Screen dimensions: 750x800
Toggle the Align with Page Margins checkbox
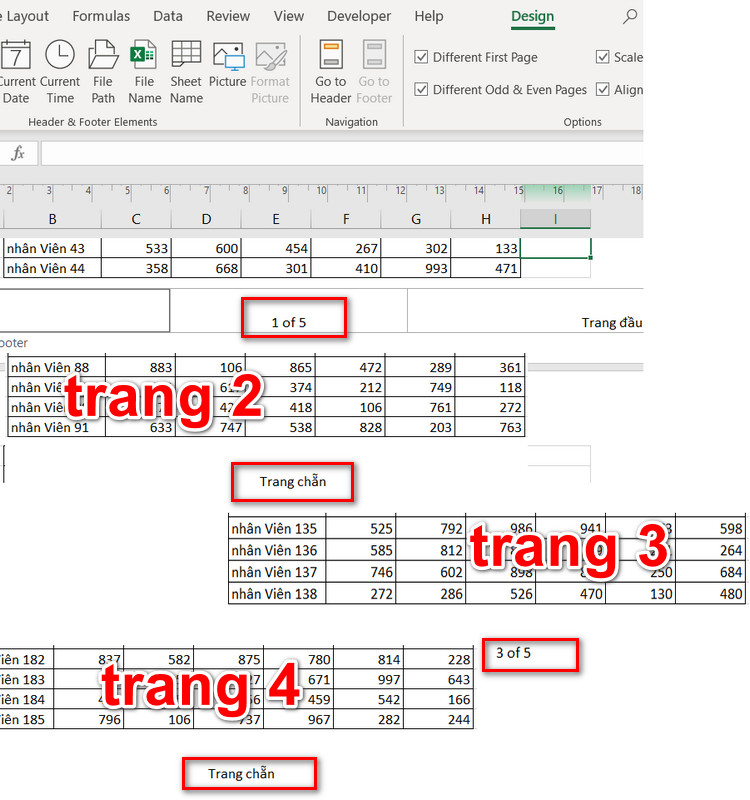603,89
